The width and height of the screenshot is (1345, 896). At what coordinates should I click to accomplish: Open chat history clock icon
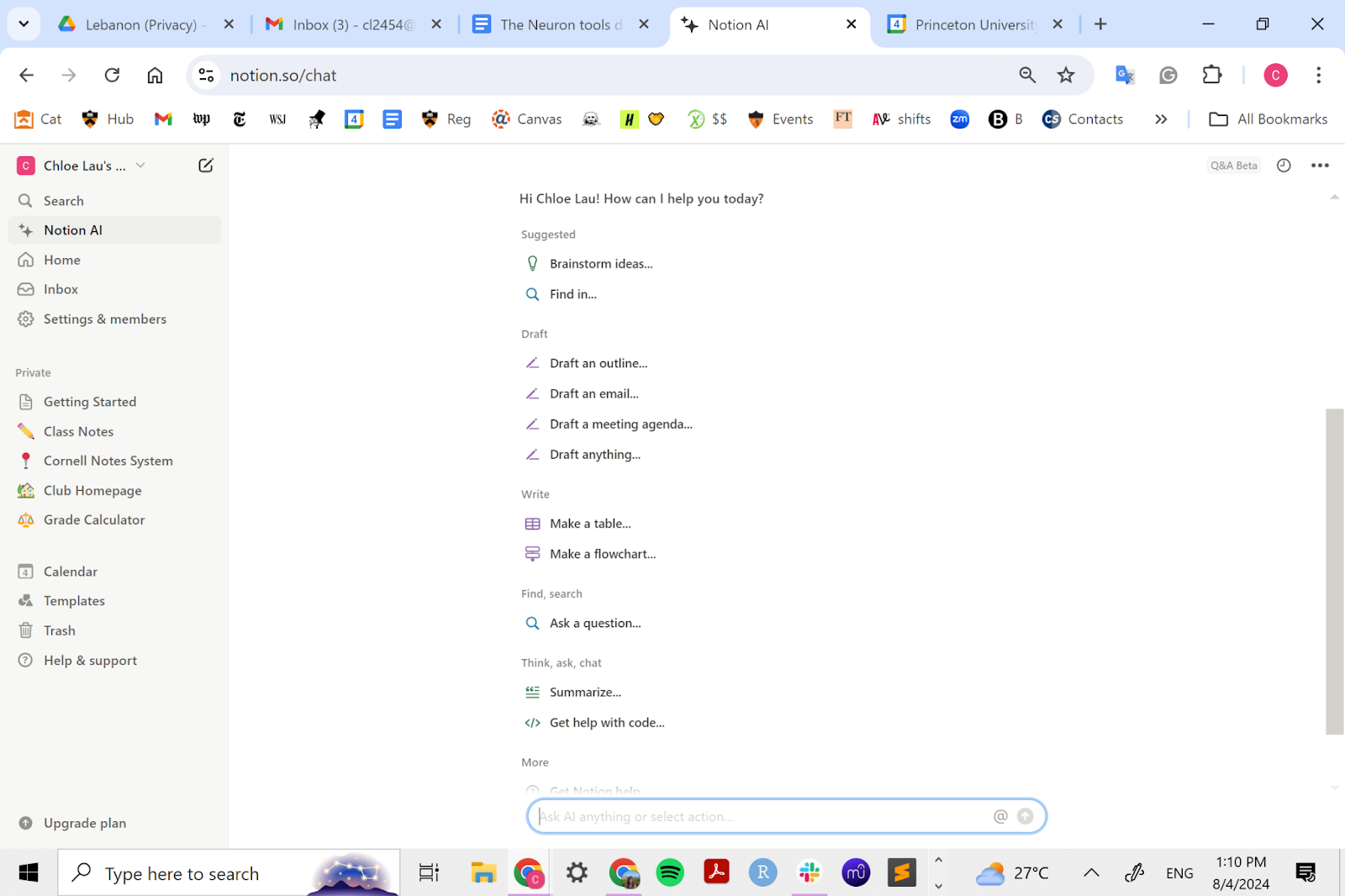pyautogui.click(x=1284, y=166)
